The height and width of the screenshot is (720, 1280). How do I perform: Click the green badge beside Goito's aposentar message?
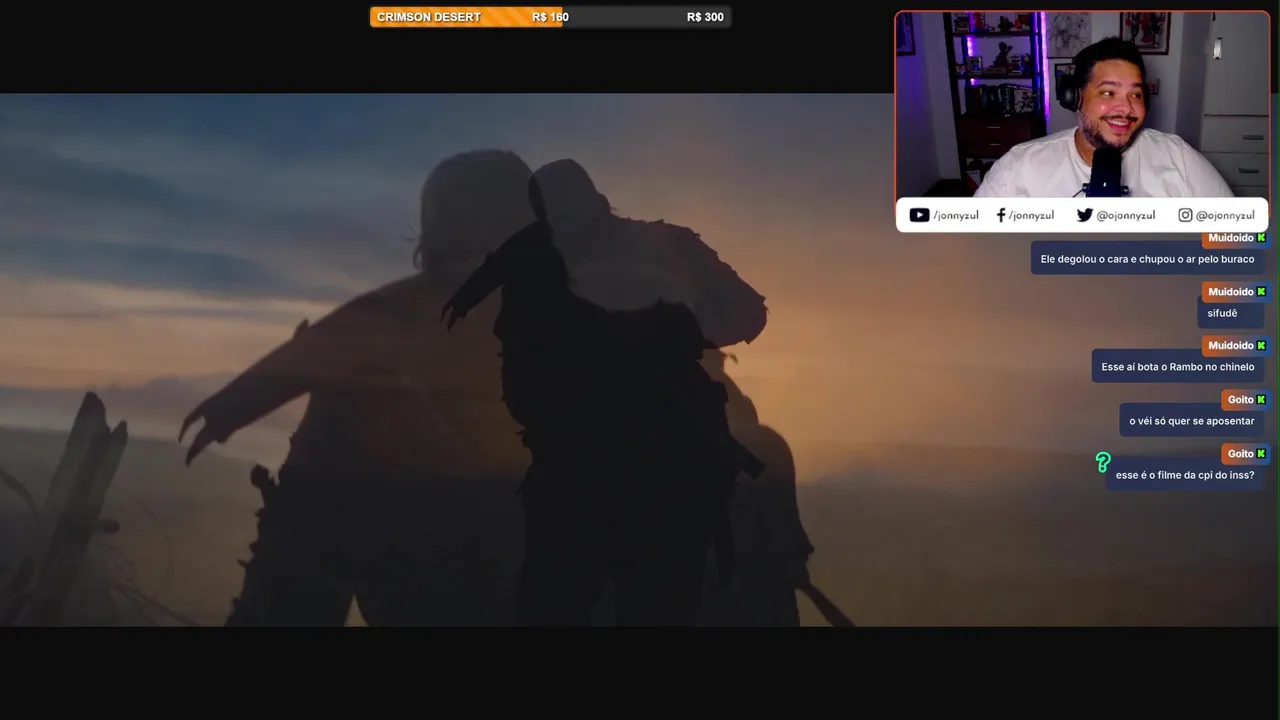(x=1261, y=400)
